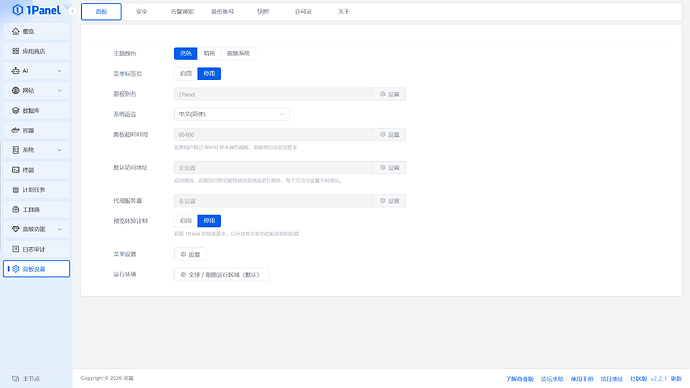
Task: Click the calendar icon for 计划任务
Action: click(16, 190)
